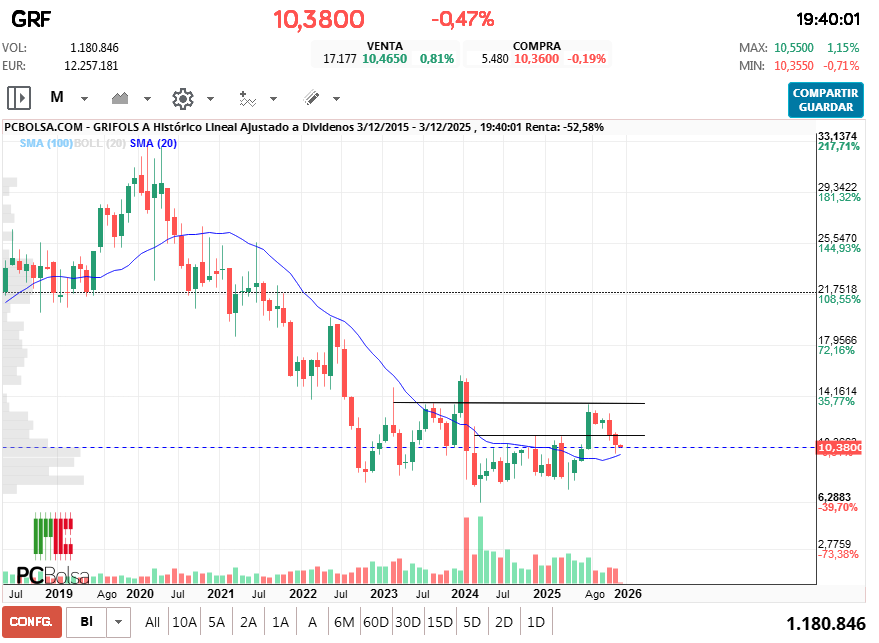Click the GRF ticker symbol
Viewport: 879px width, 643px height.
tap(31, 19)
